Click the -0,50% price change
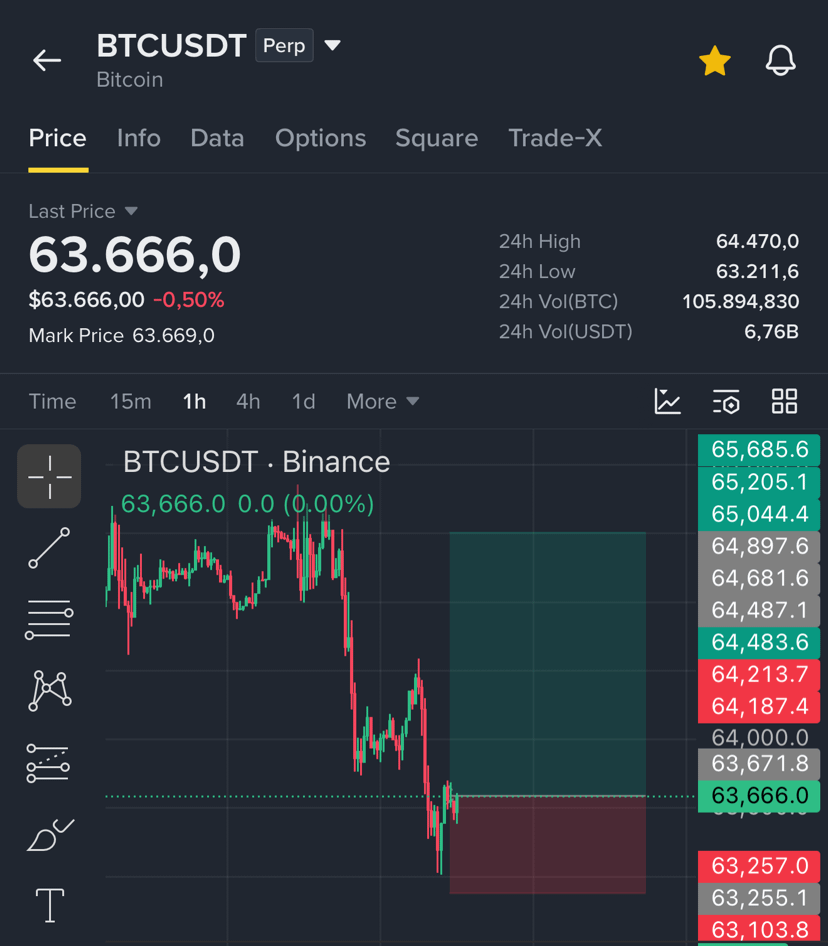The width and height of the screenshot is (828, 946). tap(188, 300)
